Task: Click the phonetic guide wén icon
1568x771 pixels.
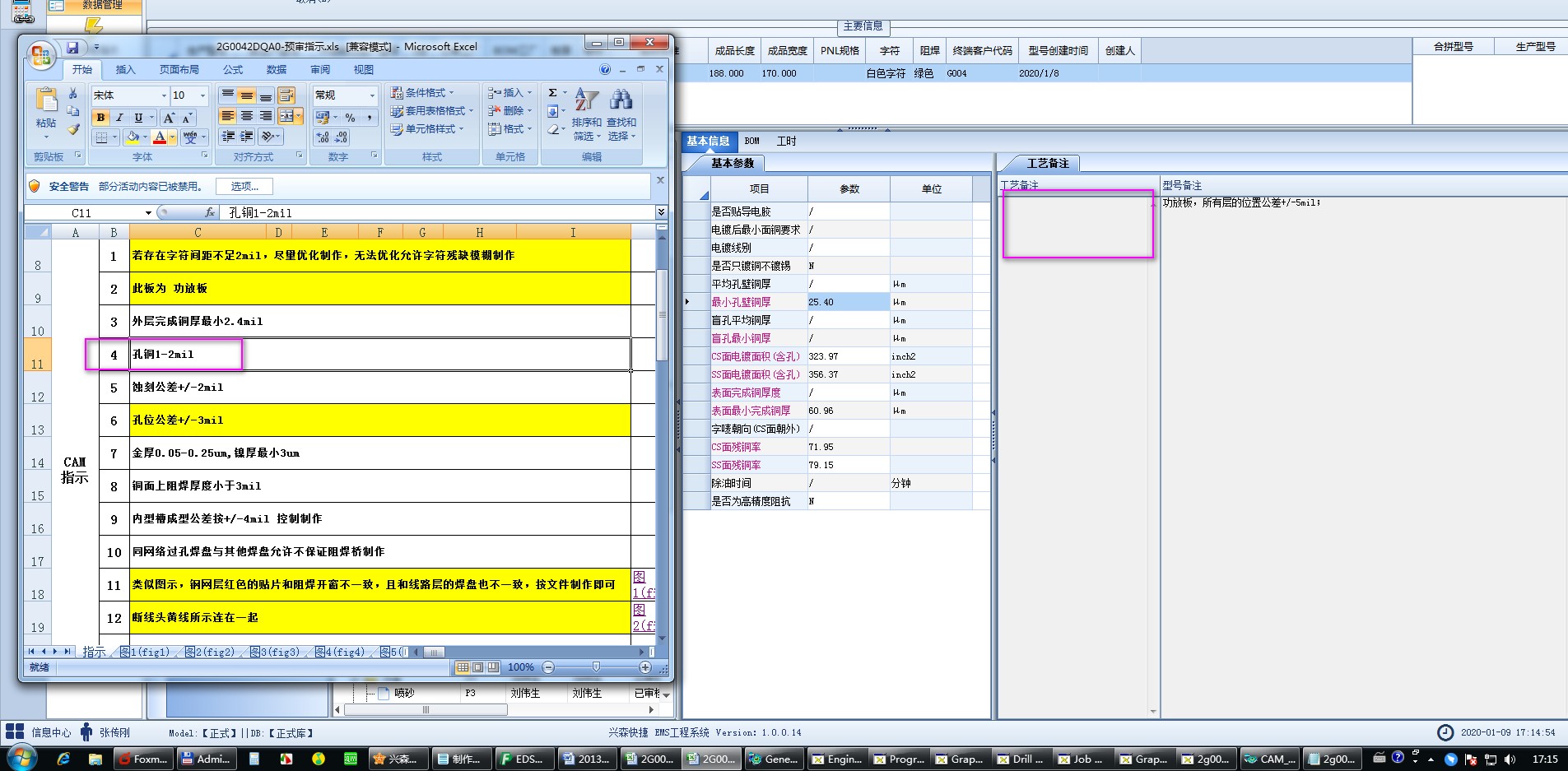Action: point(190,137)
